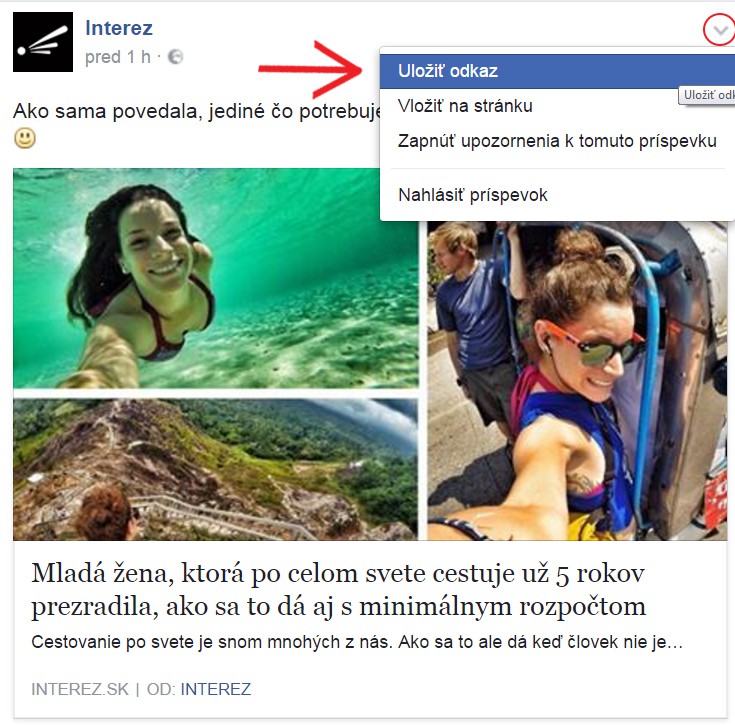Click the Interez page profile logo
Image resolution: width=735 pixels, height=725 pixels.
point(43,42)
